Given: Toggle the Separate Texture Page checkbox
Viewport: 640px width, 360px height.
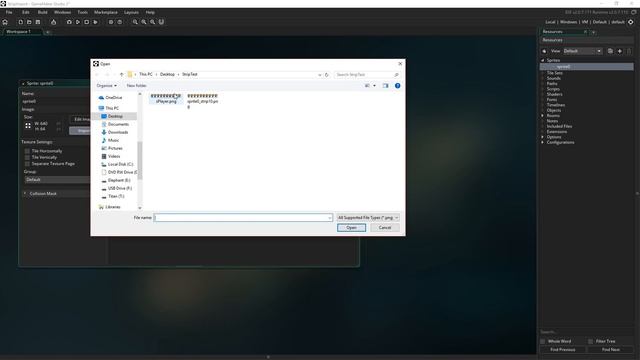Looking at the screenshot, I should click(x=27, y=164).
